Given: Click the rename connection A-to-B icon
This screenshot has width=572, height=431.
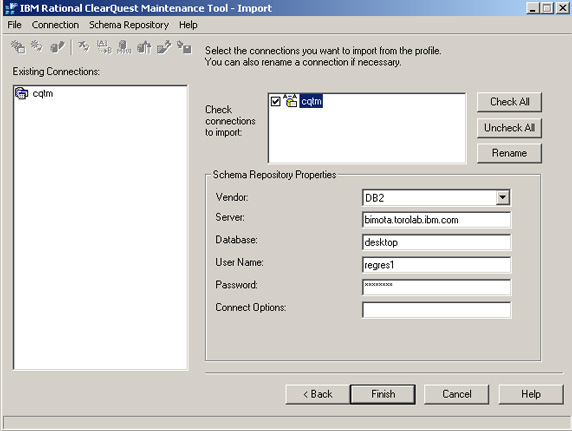Looking at the screenshot, I should click(104, 47).
